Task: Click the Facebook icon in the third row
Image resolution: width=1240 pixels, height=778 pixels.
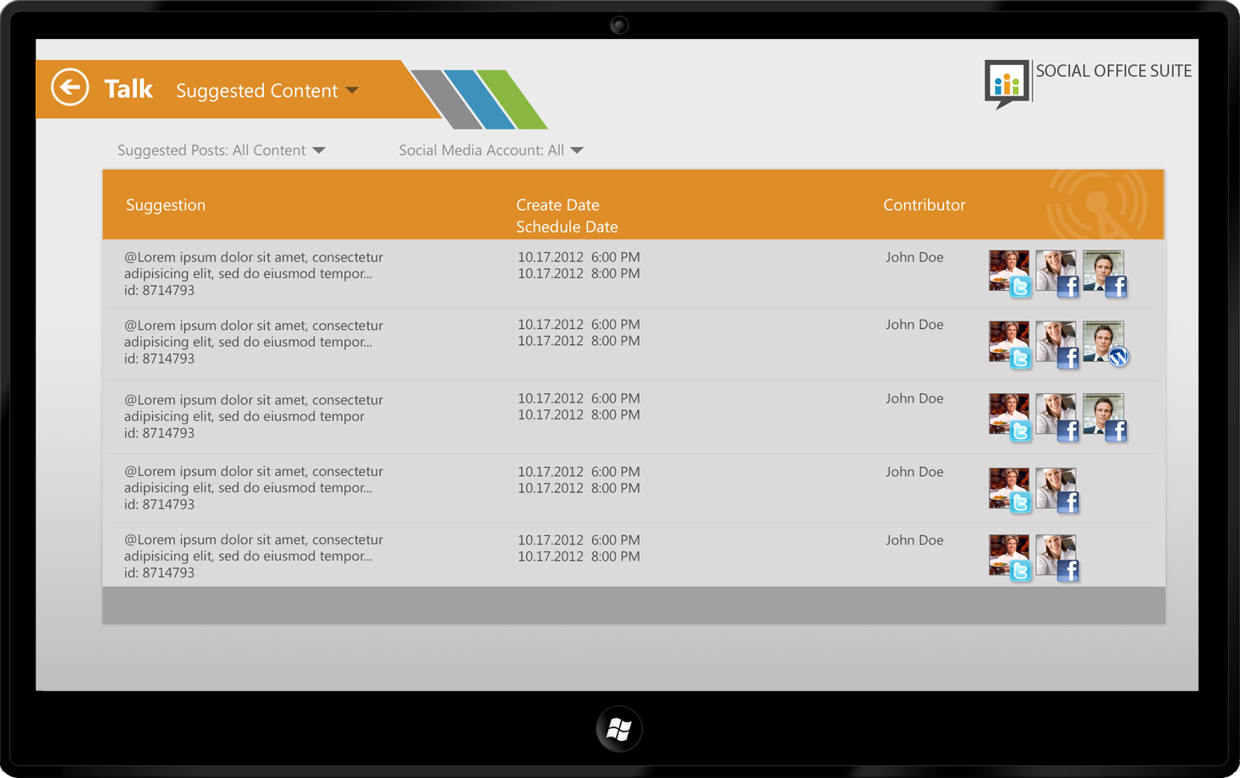Action: pos(1069,432)
